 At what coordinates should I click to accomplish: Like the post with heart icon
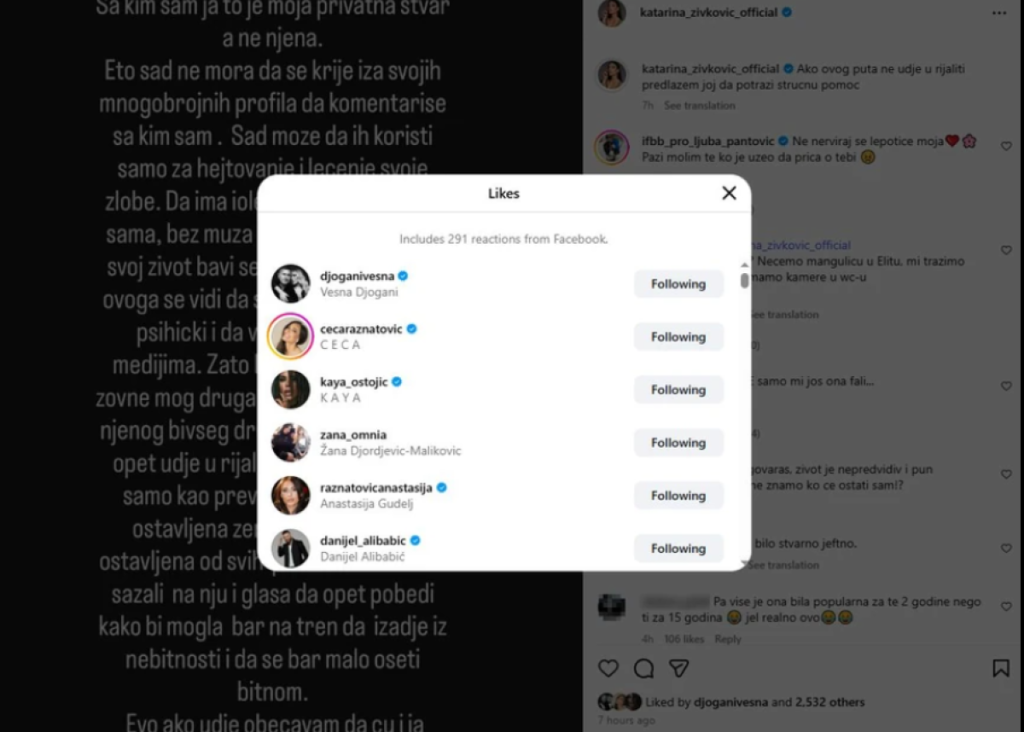[x=608, y=668]
